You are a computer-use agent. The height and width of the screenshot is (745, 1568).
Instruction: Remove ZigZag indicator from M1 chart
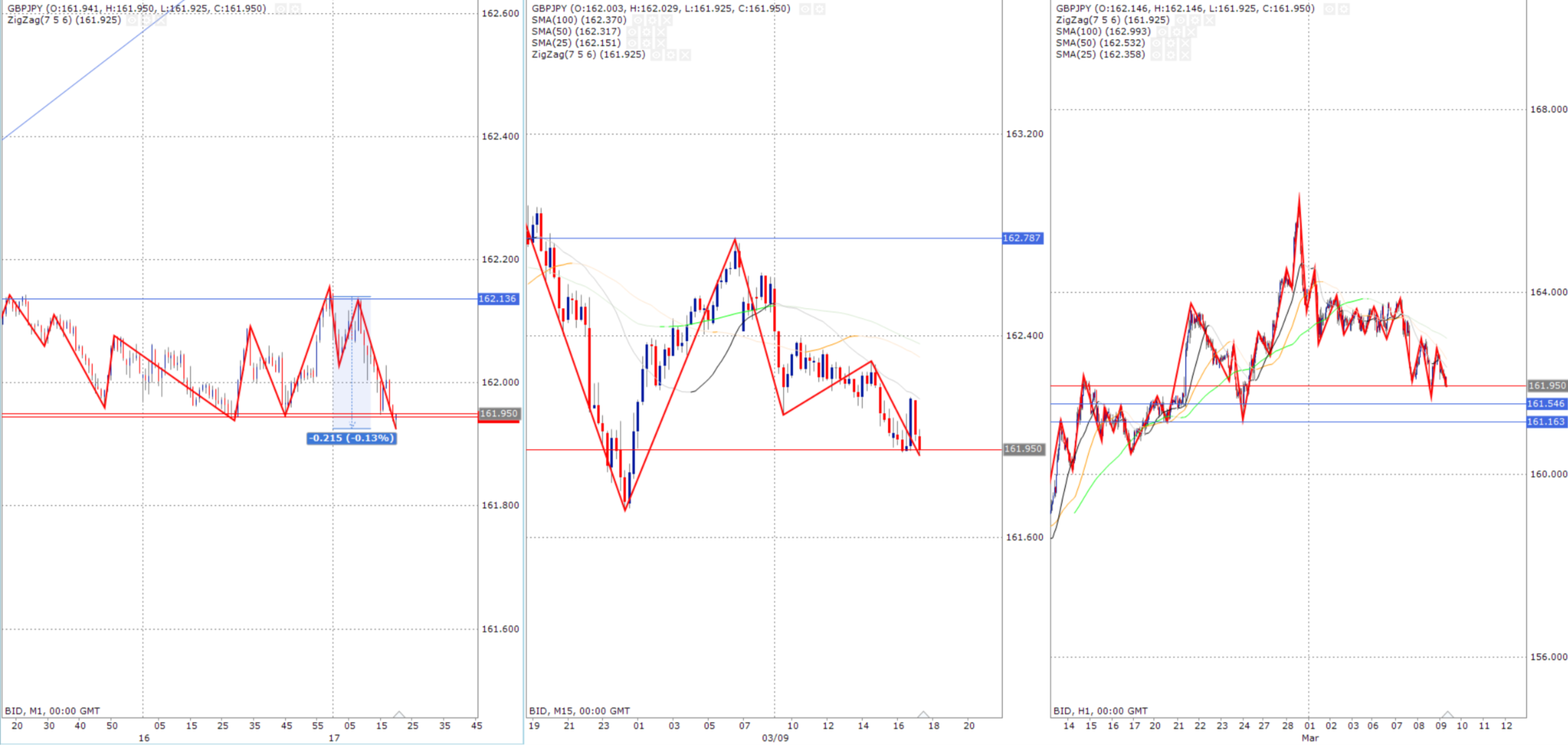coord(161,20)
